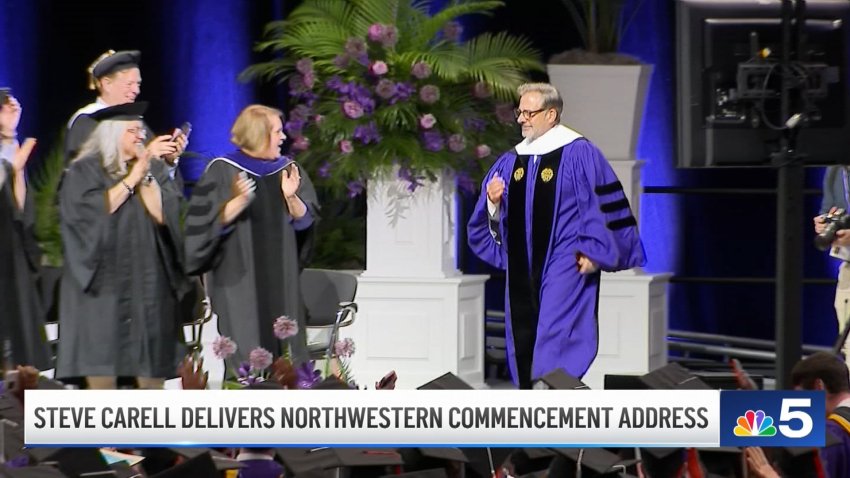This screenshot has width=850, height=478.
Task: Click the large black monitor on stand
Action: [763, 84]
